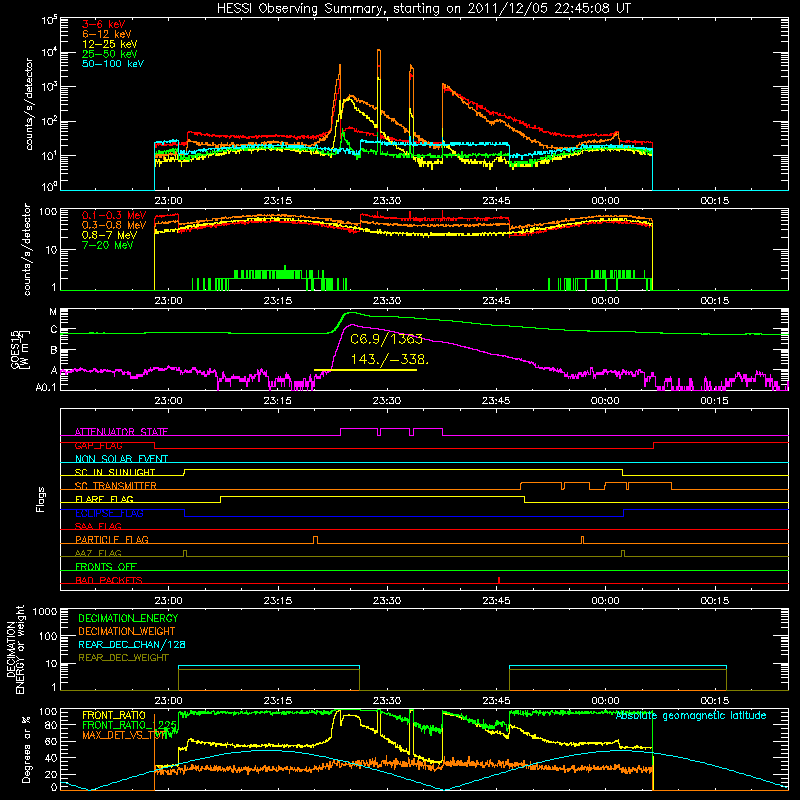
Task: Select the 143./-338. position annotation
Action: (389, 359)
